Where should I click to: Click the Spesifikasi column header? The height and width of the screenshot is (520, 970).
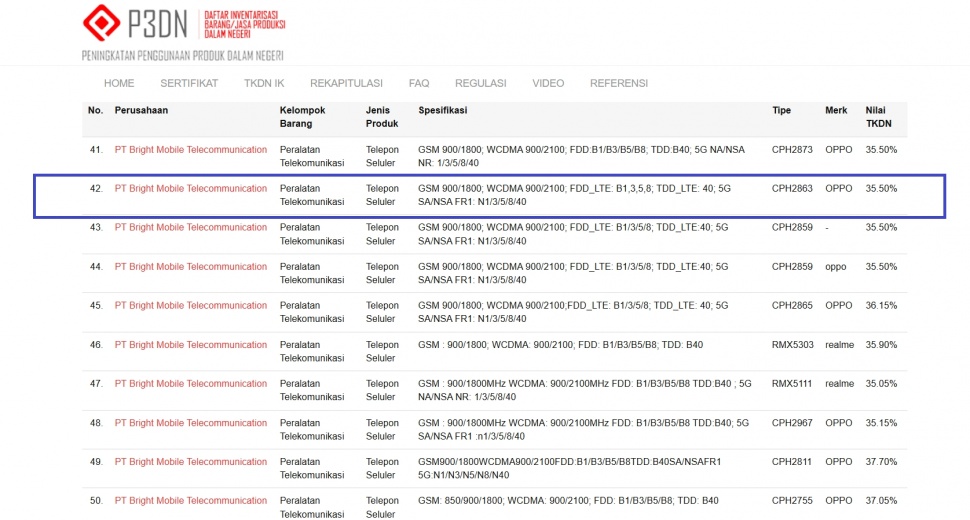pyautogui.click(x=442, y=110)
